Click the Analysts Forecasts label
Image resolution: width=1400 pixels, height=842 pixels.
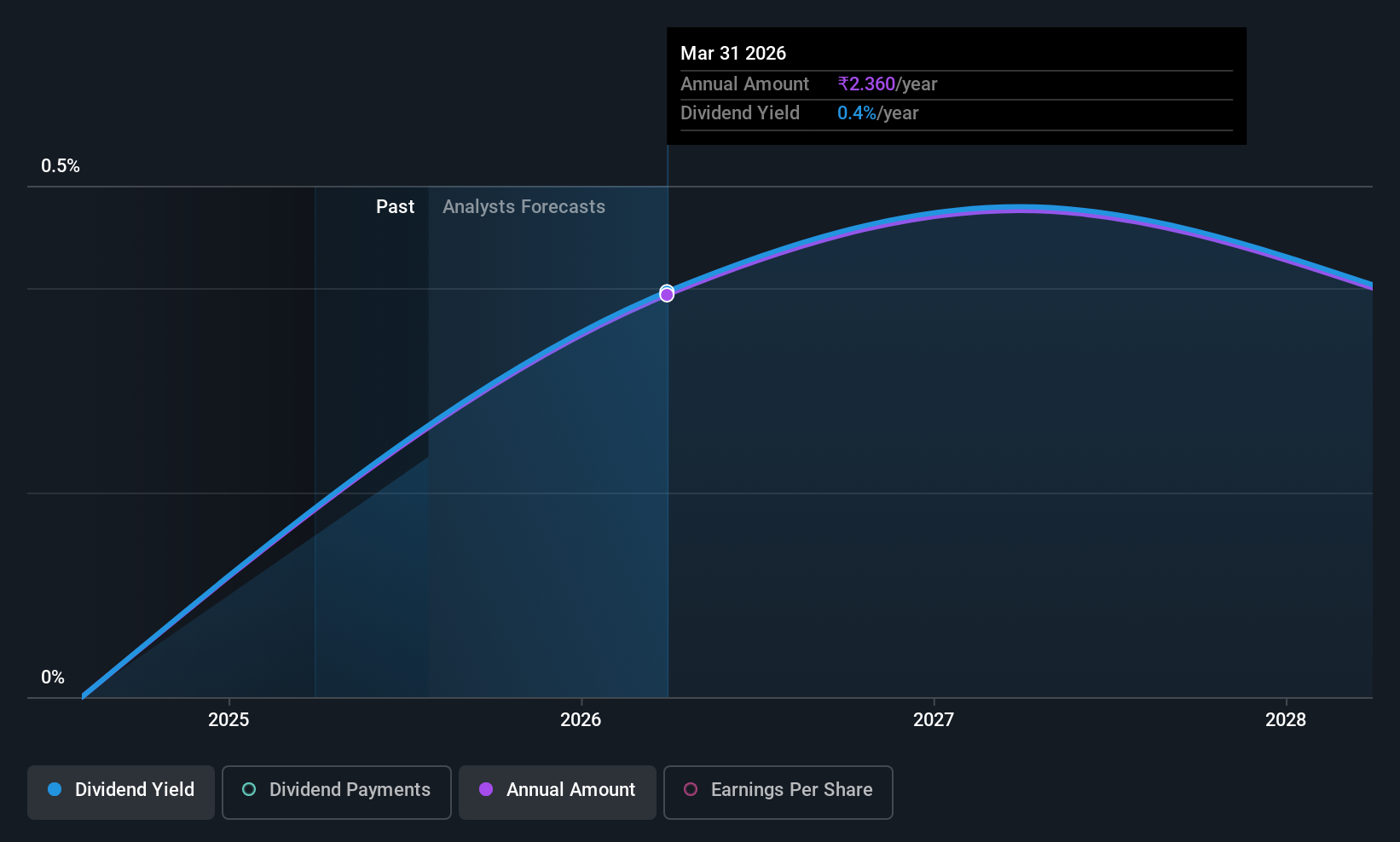[524, 206]
